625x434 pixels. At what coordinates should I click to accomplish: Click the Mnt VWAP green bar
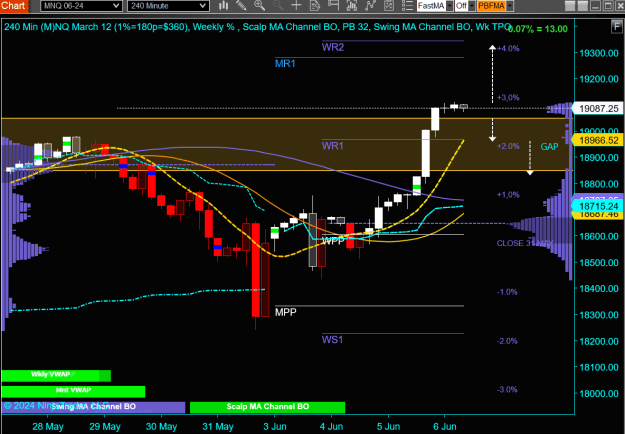[x=73, y=391]
